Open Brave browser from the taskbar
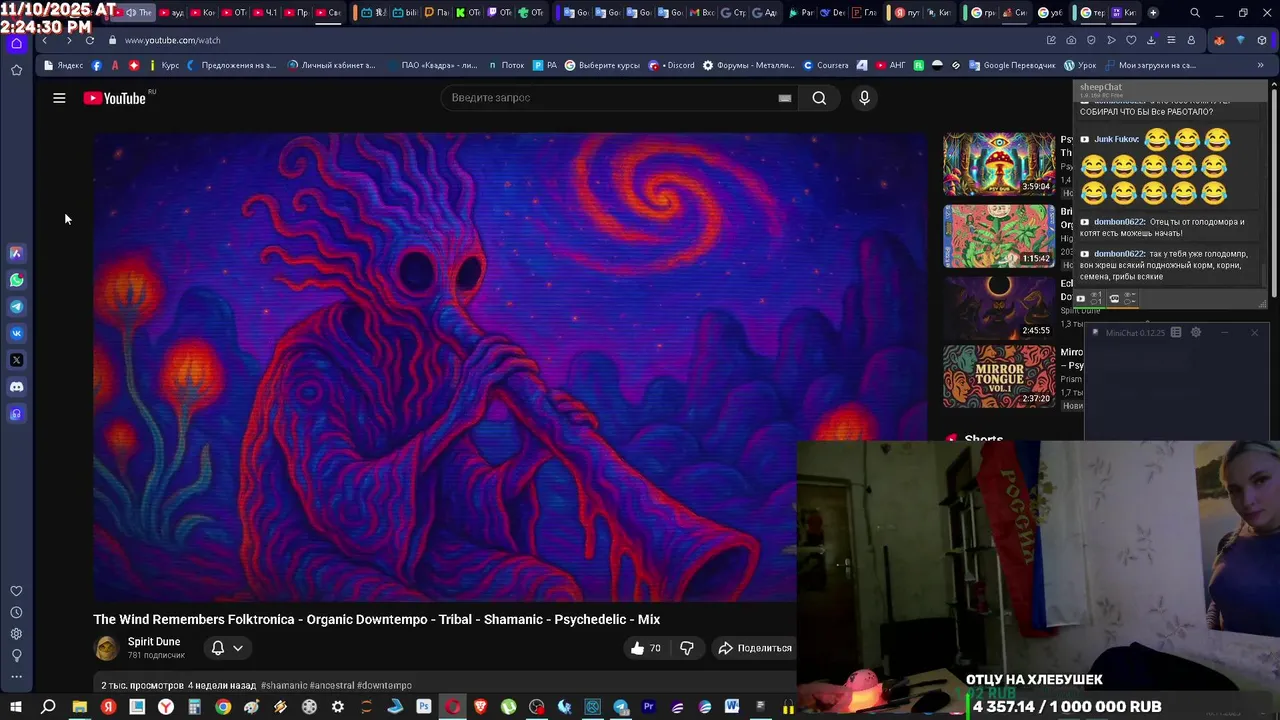The height and width of the screenshot is (720, 1280). point(480,707)
